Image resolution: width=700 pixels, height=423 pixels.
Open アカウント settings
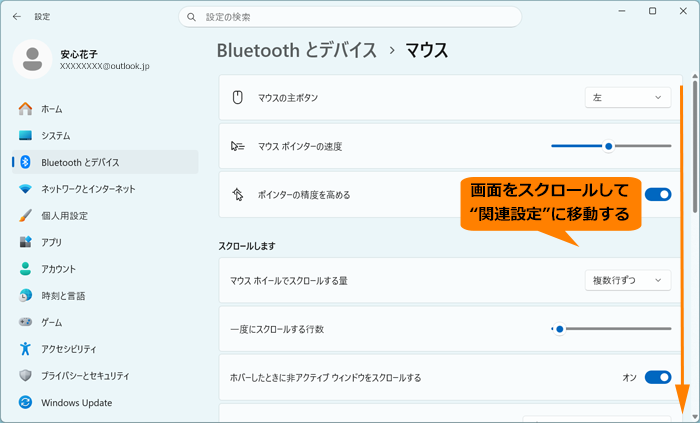coord(105,269)
